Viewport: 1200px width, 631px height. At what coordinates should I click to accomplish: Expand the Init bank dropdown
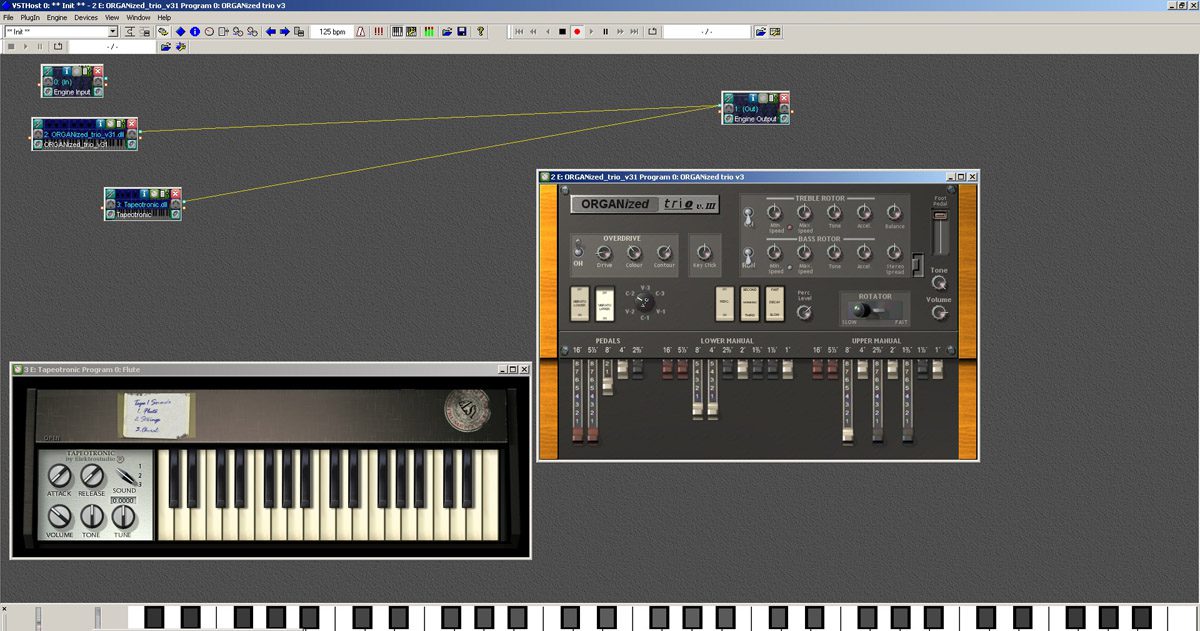tap(112, 32)
